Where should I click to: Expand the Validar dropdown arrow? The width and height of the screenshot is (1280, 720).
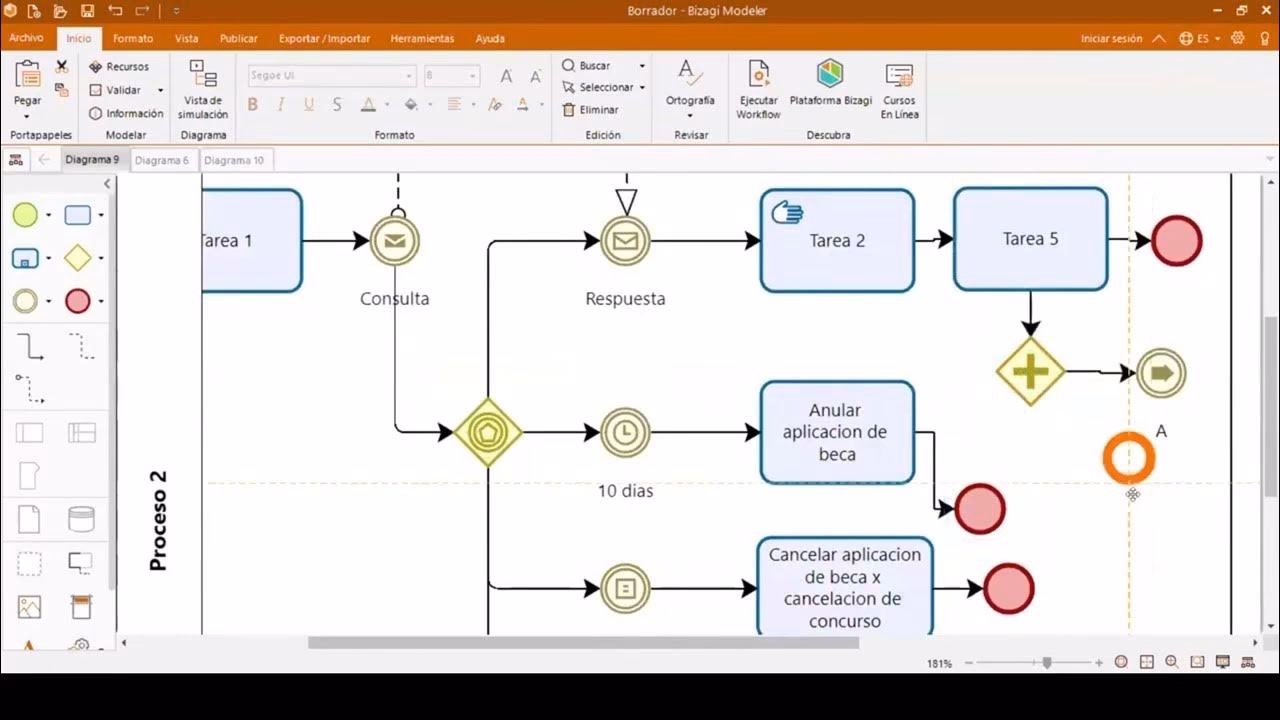point(160,90)
